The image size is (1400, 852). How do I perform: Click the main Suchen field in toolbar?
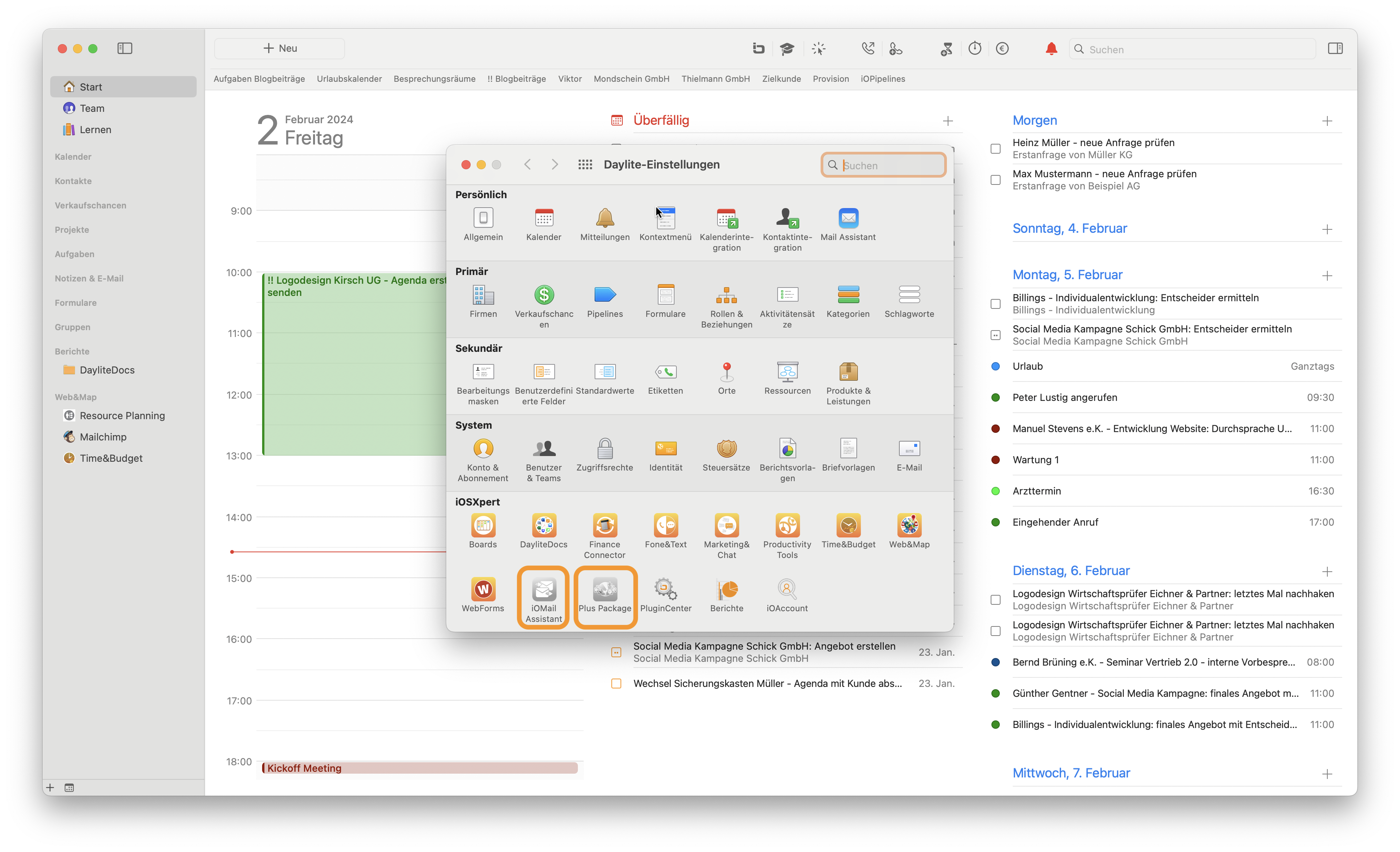click(1192, 49)
